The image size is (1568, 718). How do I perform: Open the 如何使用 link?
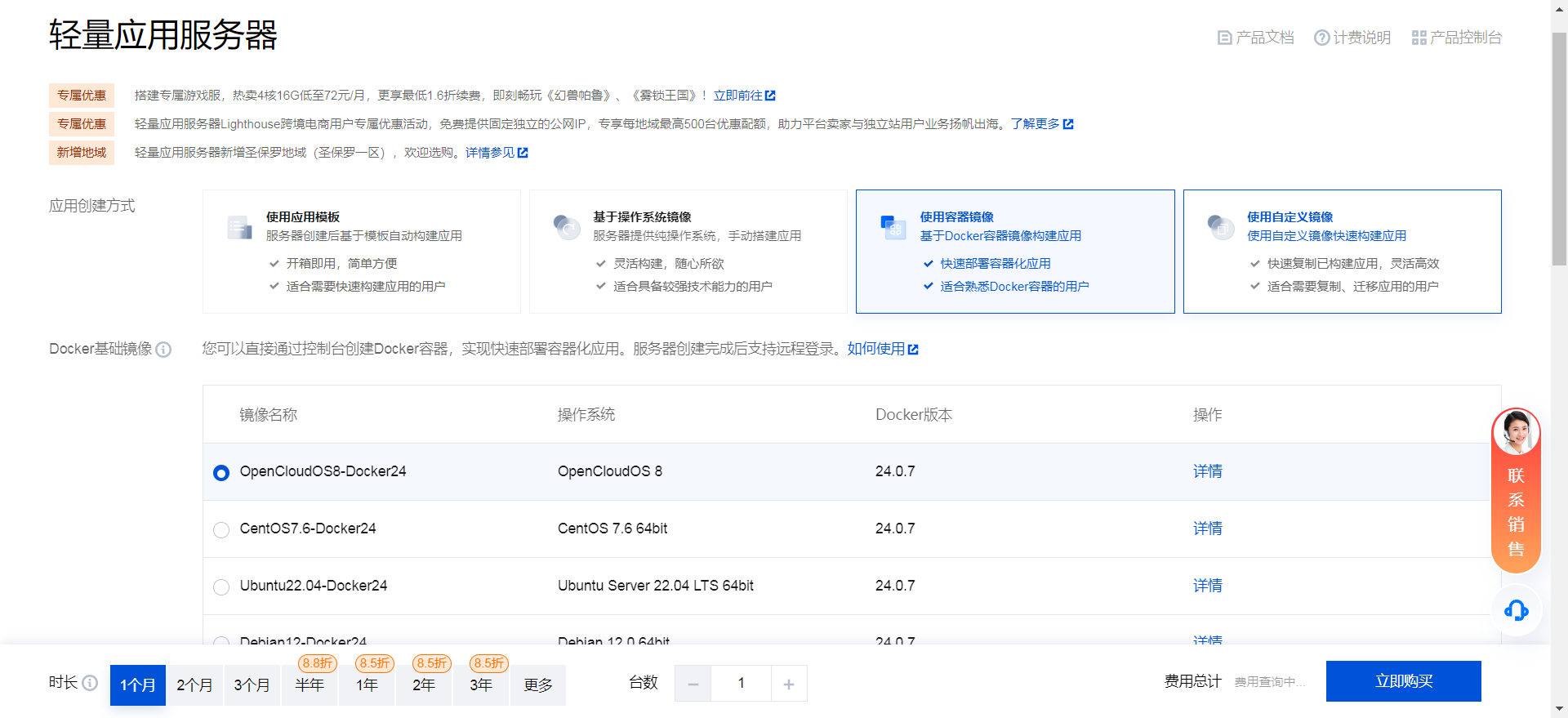[x=876, y=350]
